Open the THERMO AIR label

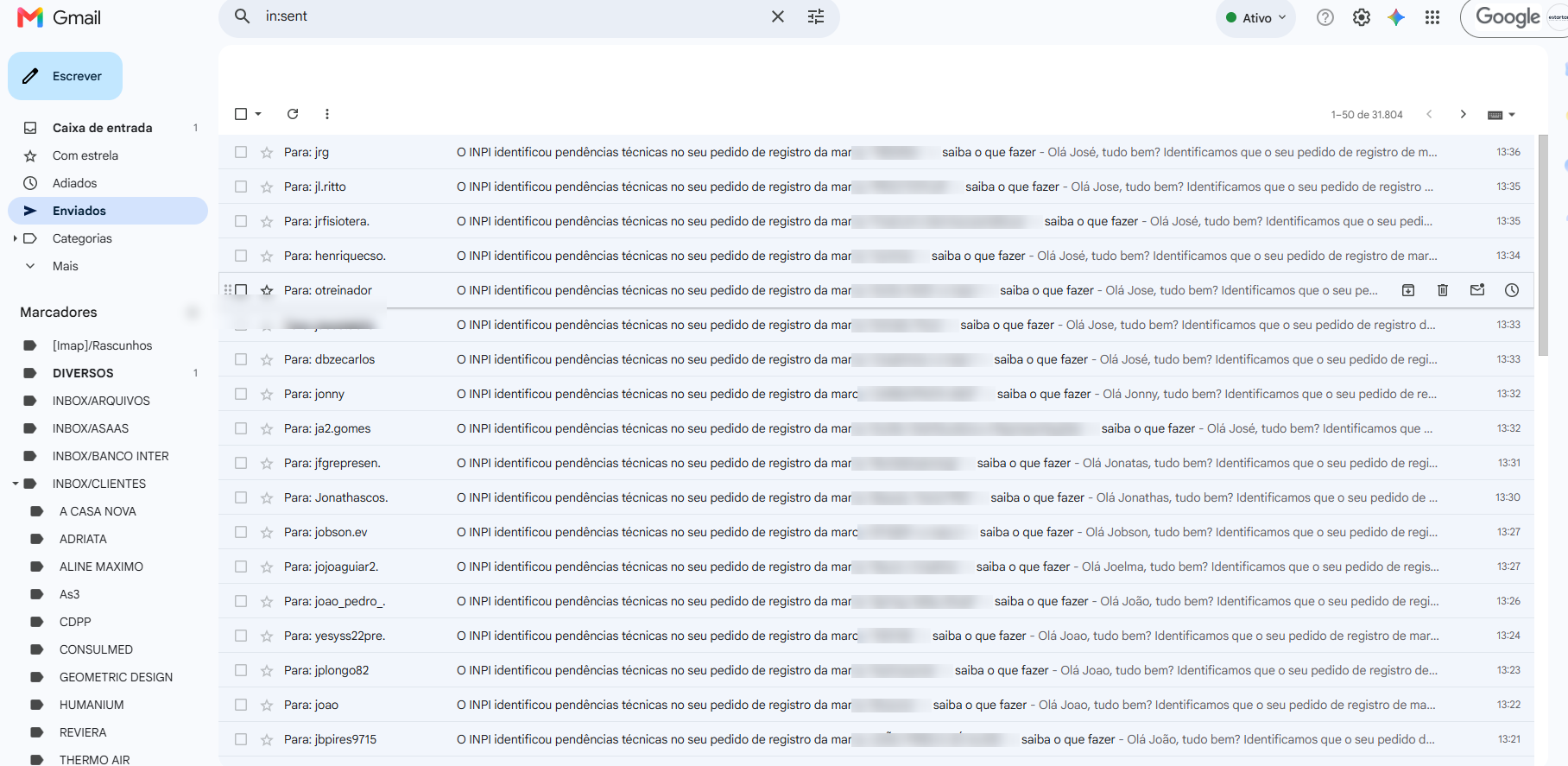94,759
